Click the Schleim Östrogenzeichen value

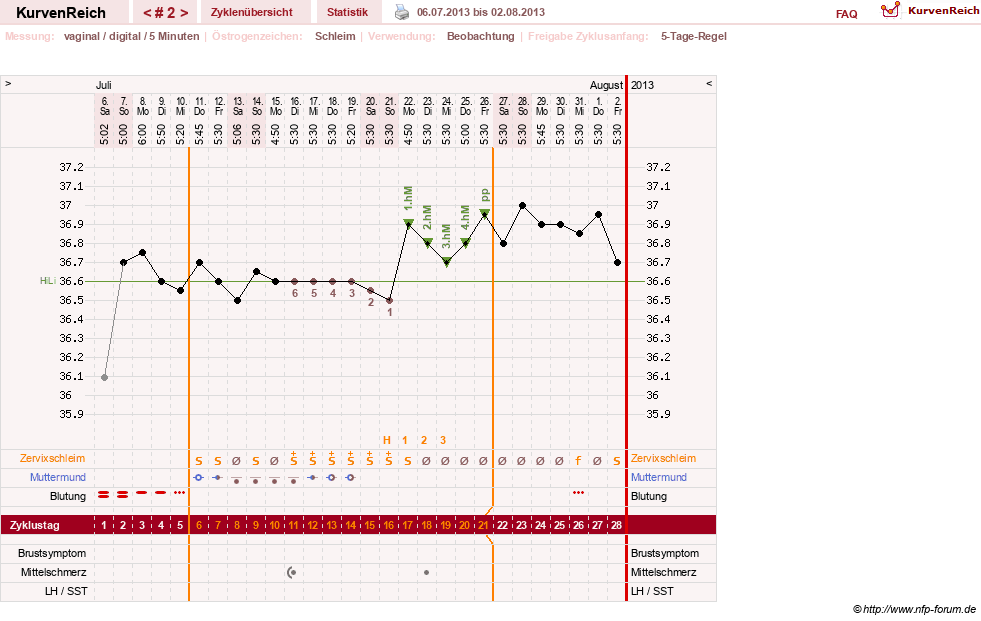335,36
